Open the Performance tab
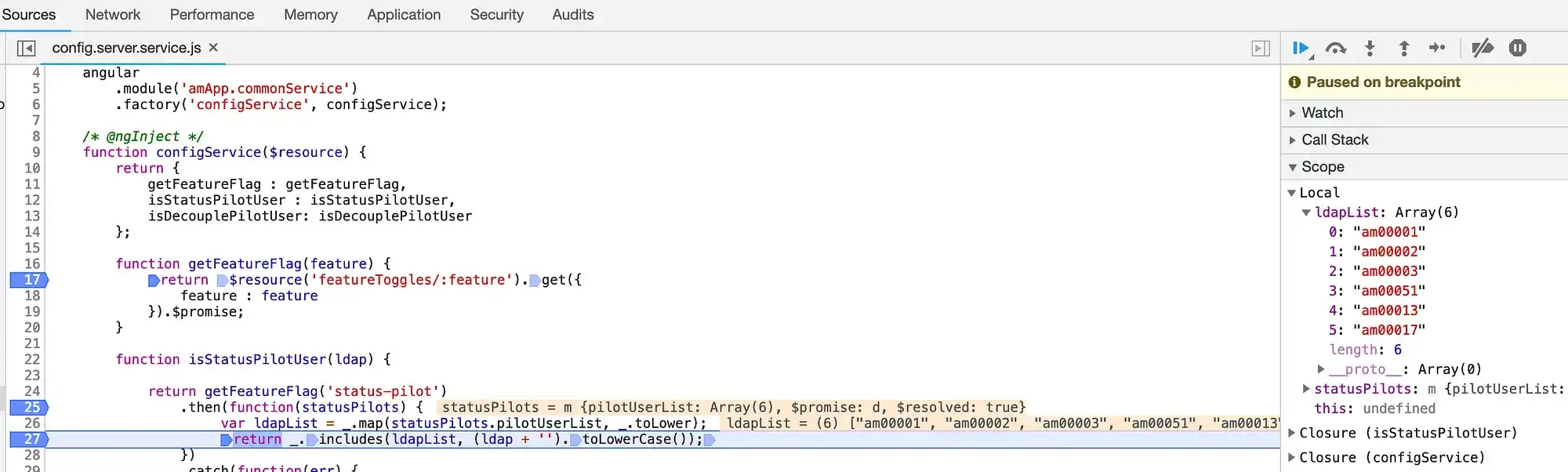 pos(212,15)
